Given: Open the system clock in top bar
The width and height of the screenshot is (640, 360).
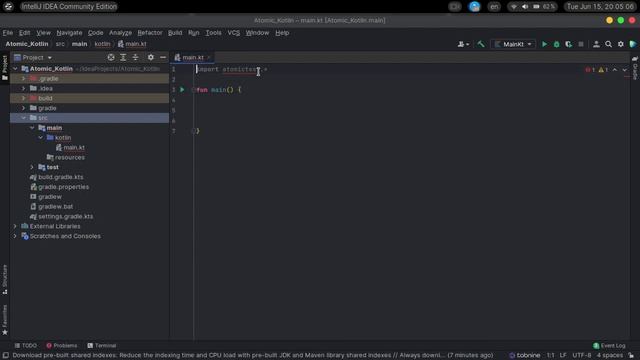Looking at the screenshot, I should pyautogui.click(x=600, y=7).
